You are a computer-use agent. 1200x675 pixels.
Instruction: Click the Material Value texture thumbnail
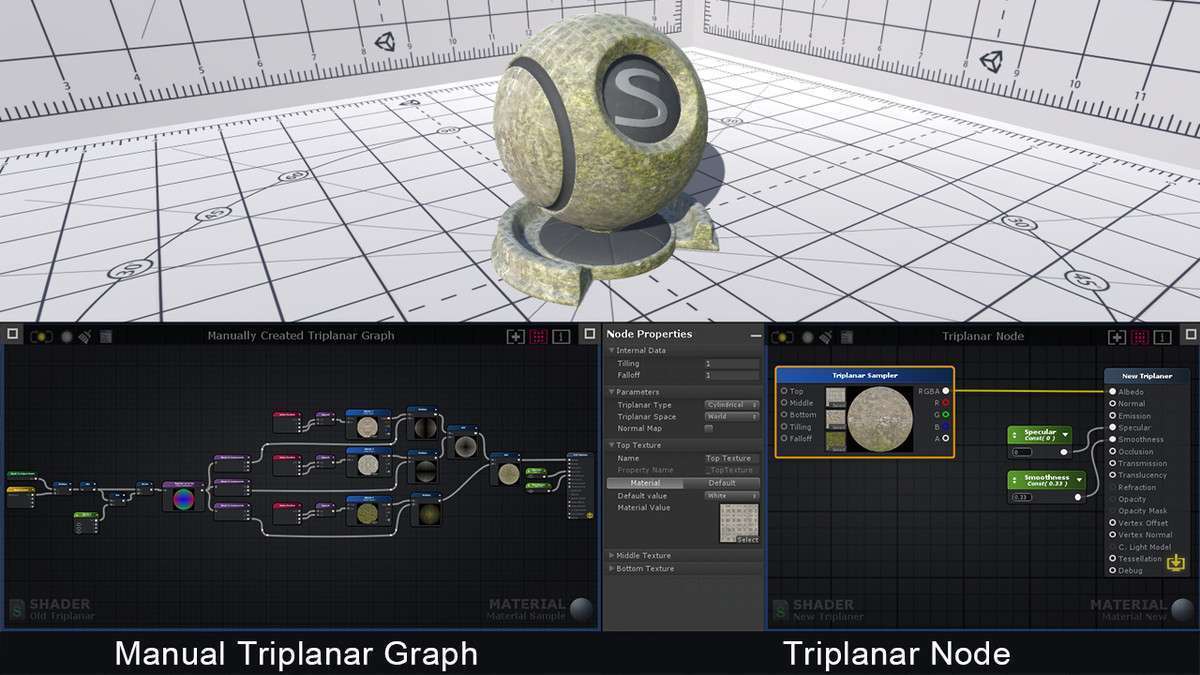click(739, 523)
